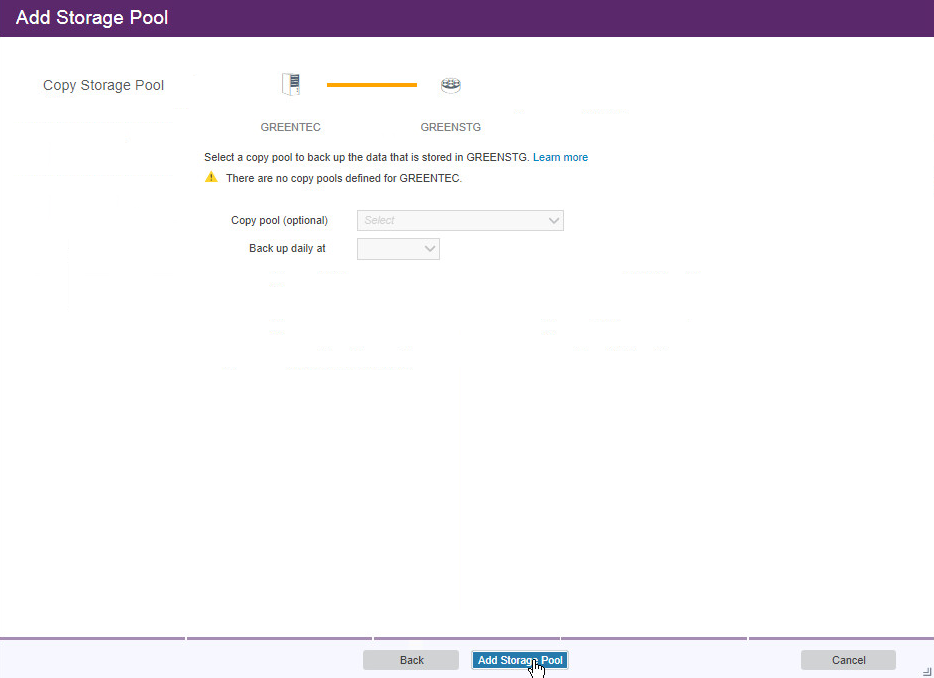
Task: Click the resize grip in the dialog corner
Action: point(926,672)
